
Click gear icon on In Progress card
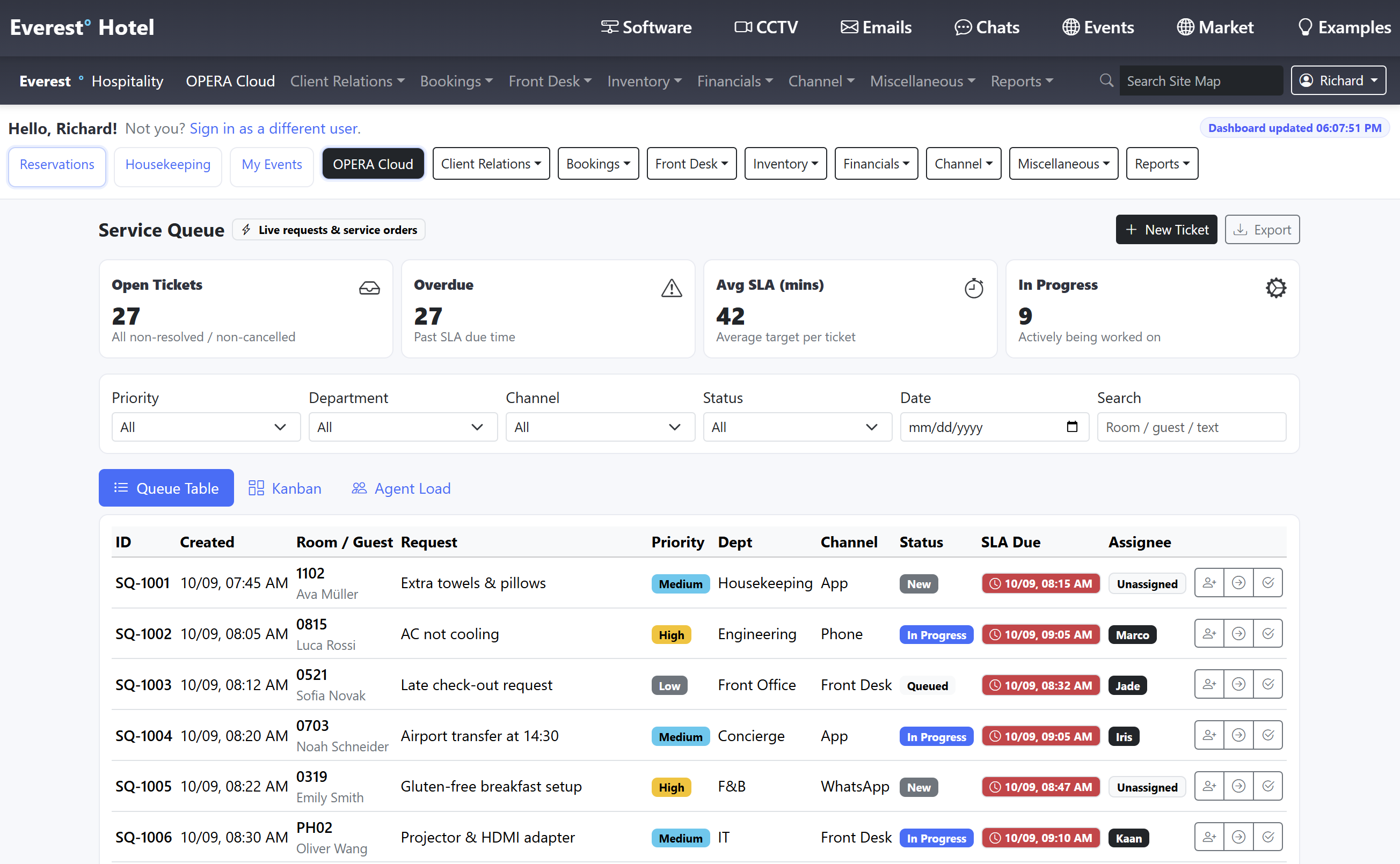click(x=1275, y=288)
